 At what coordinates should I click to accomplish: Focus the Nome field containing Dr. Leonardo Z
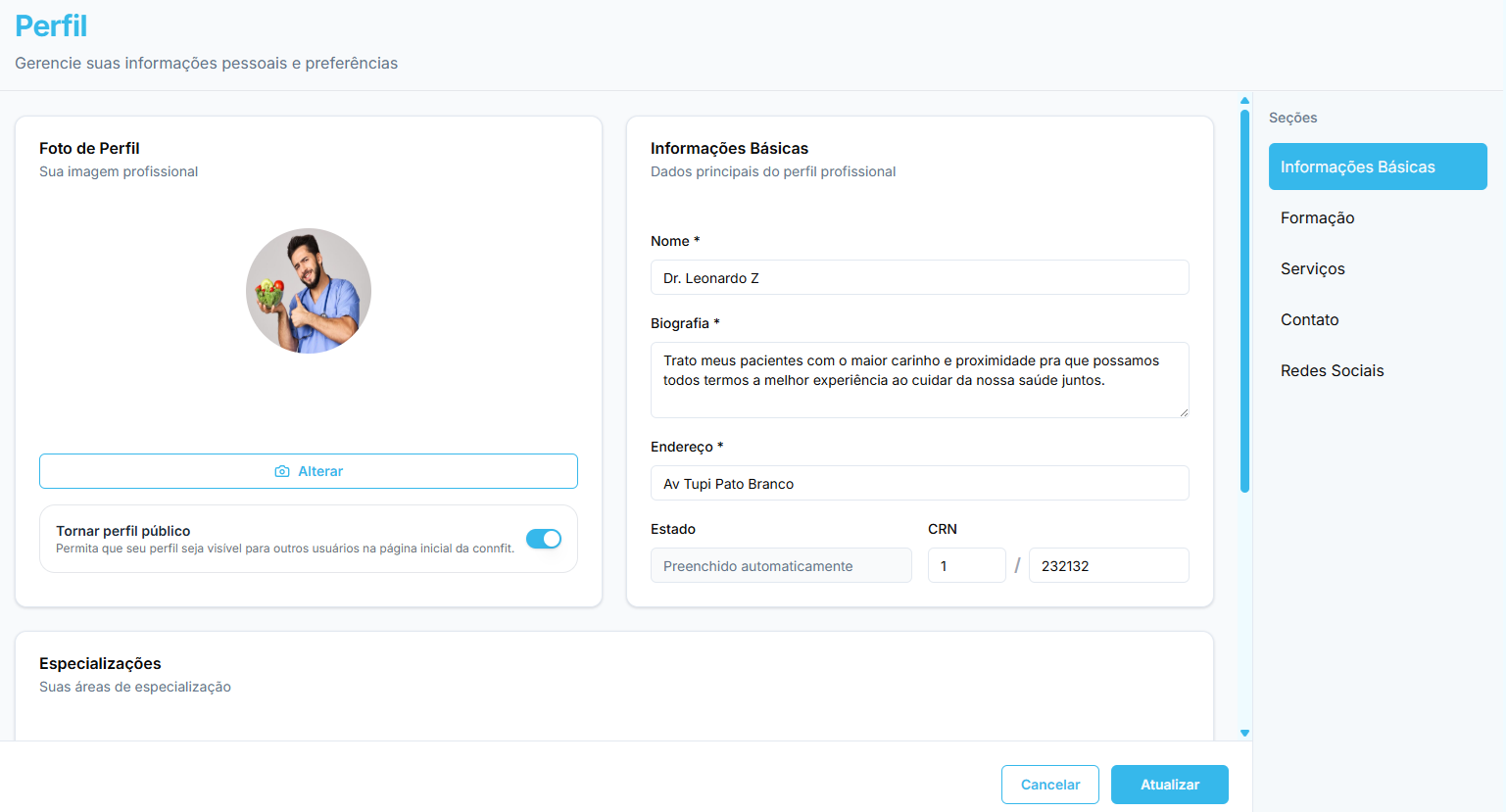coord(919,277)
